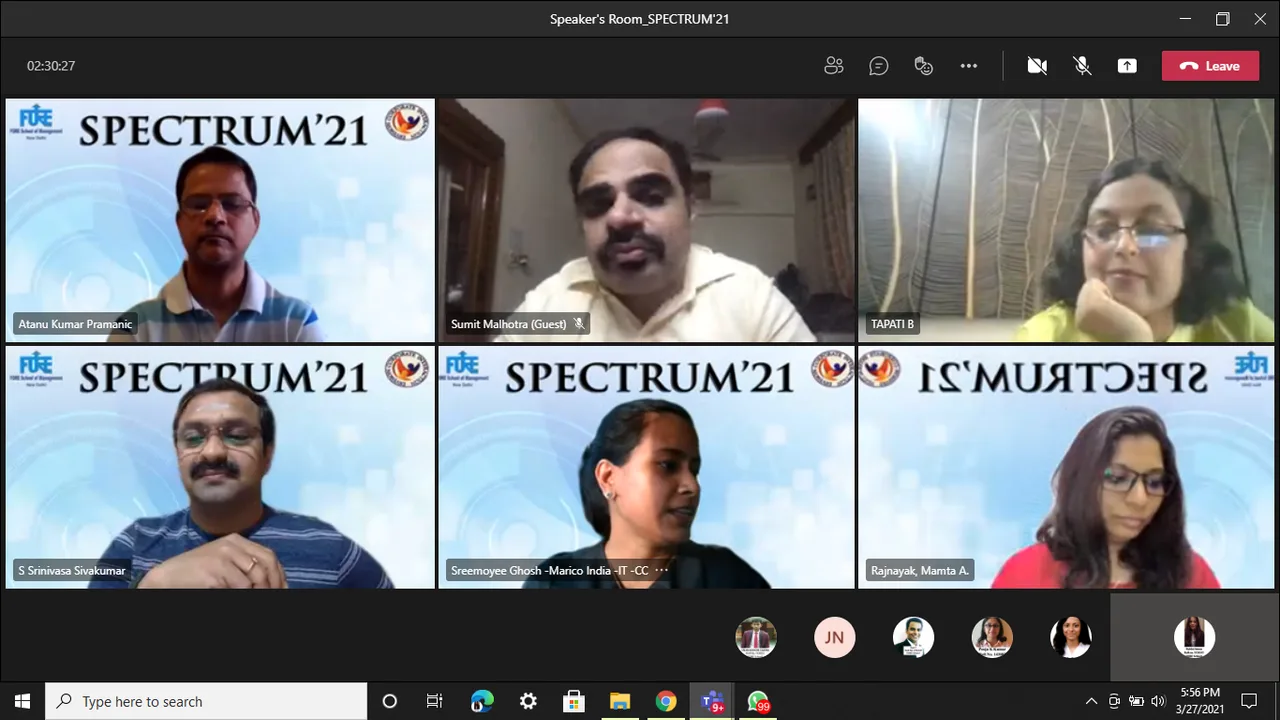Click first participant avatar left of JN
Viewport: 1280px width, 720px height.
tap(756, 637)
